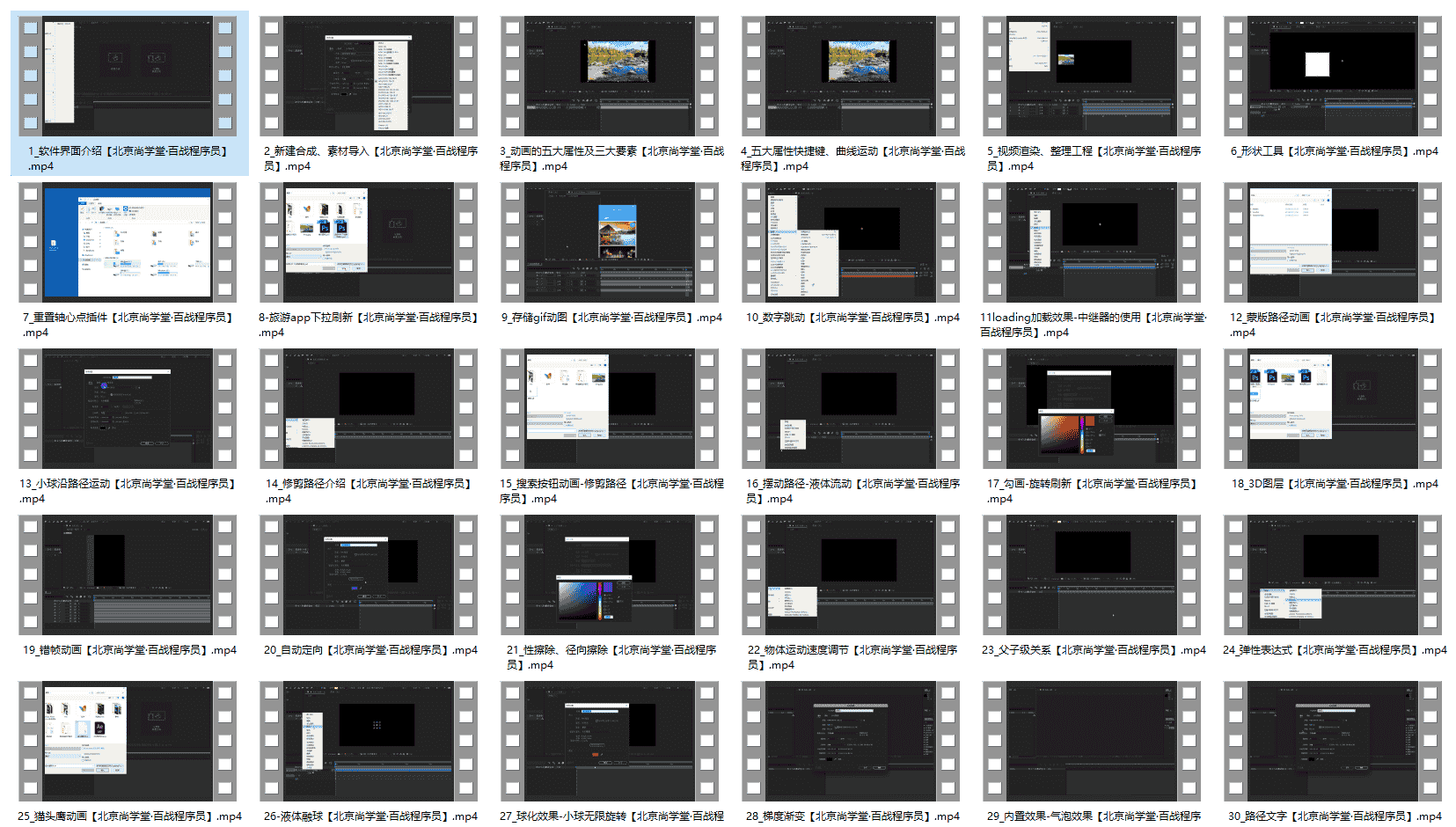Click the file name 10_数字跳动【北京尚学堂·百战程序员】.mp4
The width and height of the screenshot is (1456, 827).
click(852, 318)
